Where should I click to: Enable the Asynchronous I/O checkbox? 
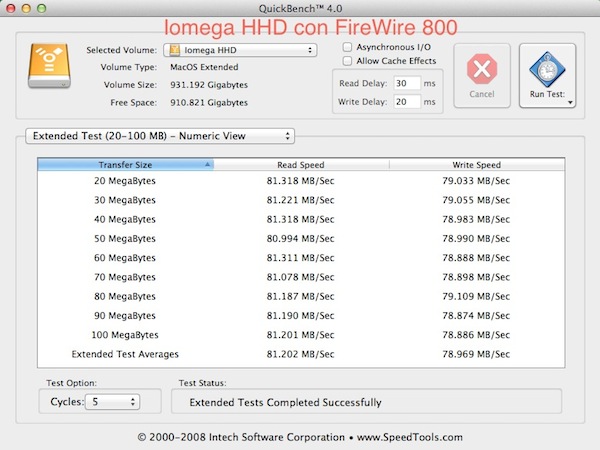[347, 47]
